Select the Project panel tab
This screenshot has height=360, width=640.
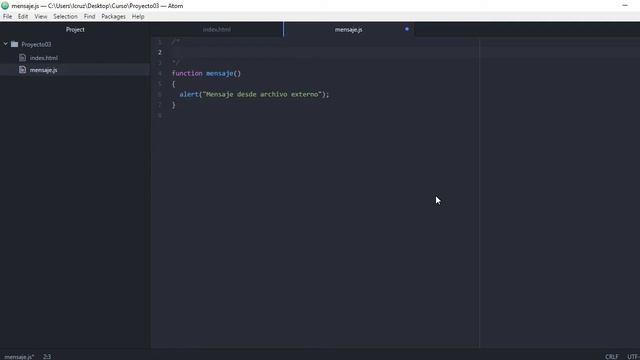[75, 29]
